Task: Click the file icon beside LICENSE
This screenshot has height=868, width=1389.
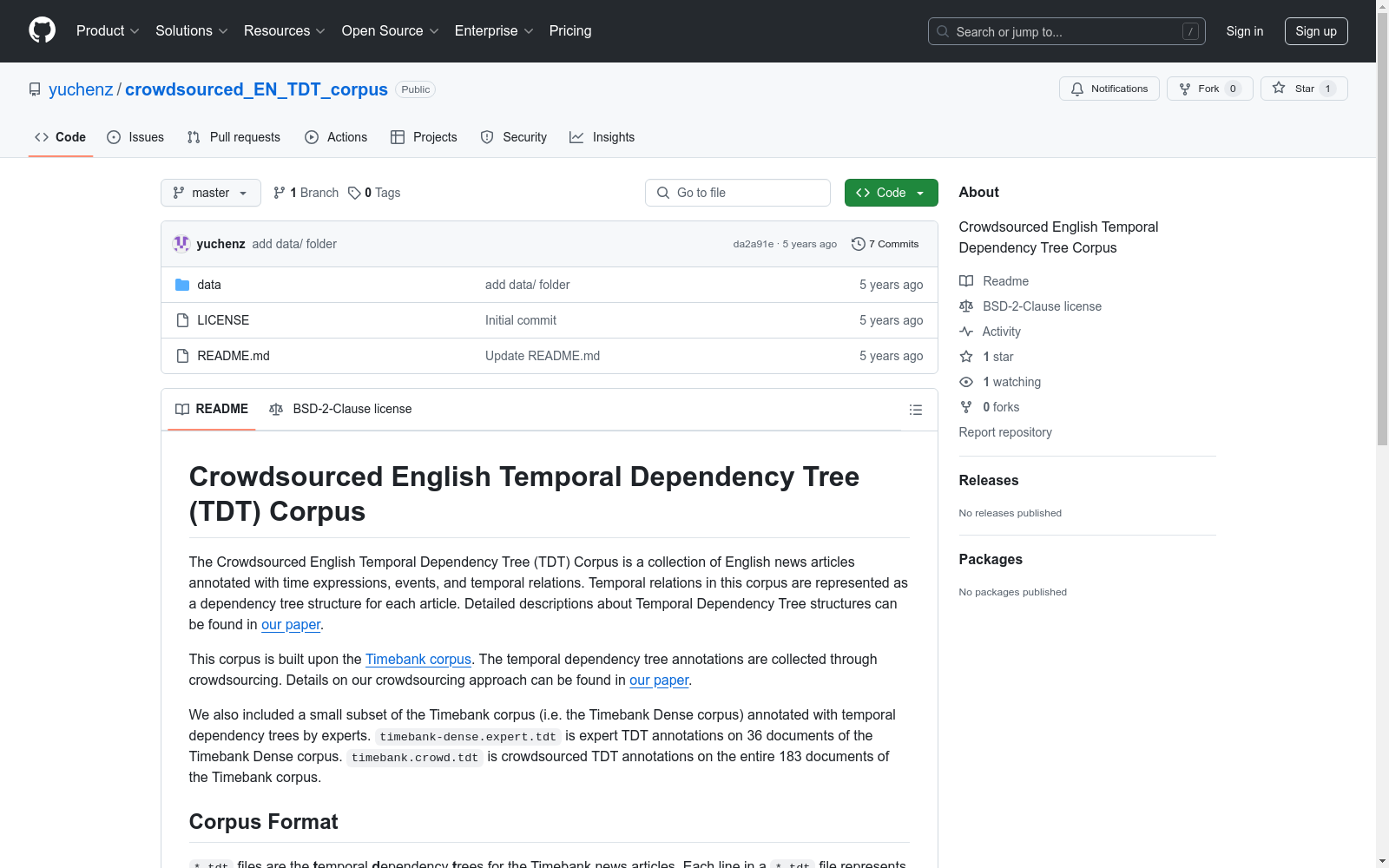Action: 182,320
